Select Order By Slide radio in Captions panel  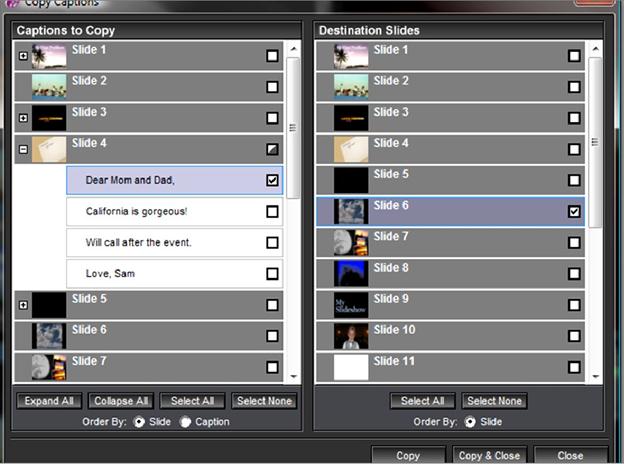pyautogui.click(x=139, y=422)
